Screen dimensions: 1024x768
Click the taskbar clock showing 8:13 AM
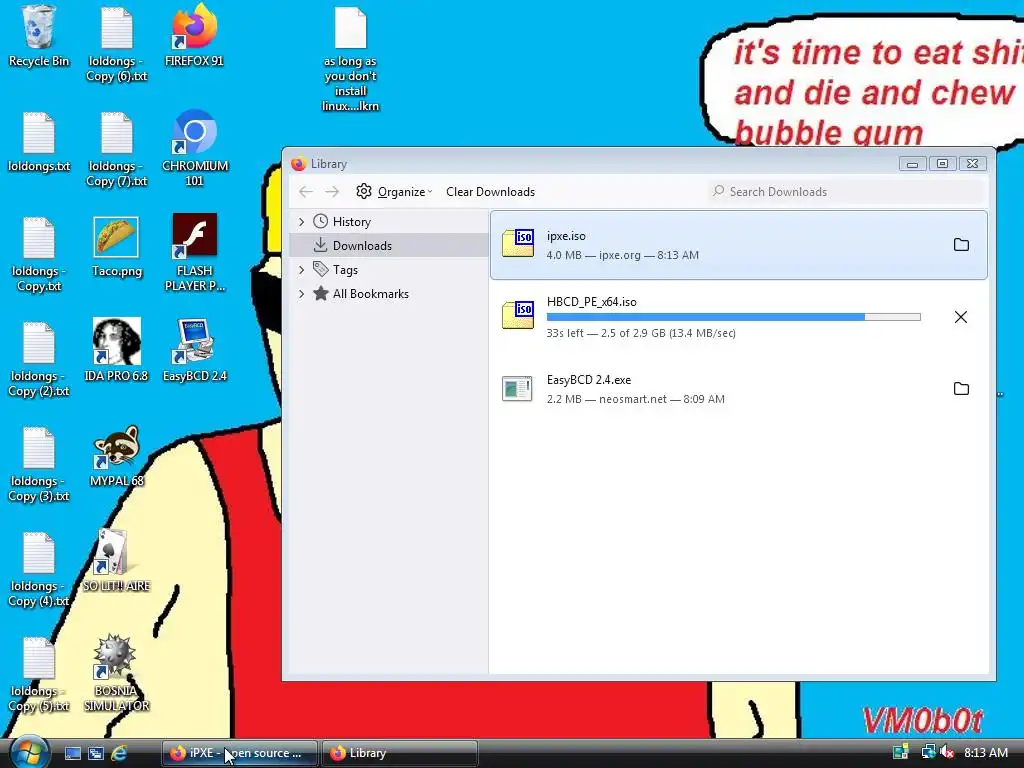pos(985,752)
